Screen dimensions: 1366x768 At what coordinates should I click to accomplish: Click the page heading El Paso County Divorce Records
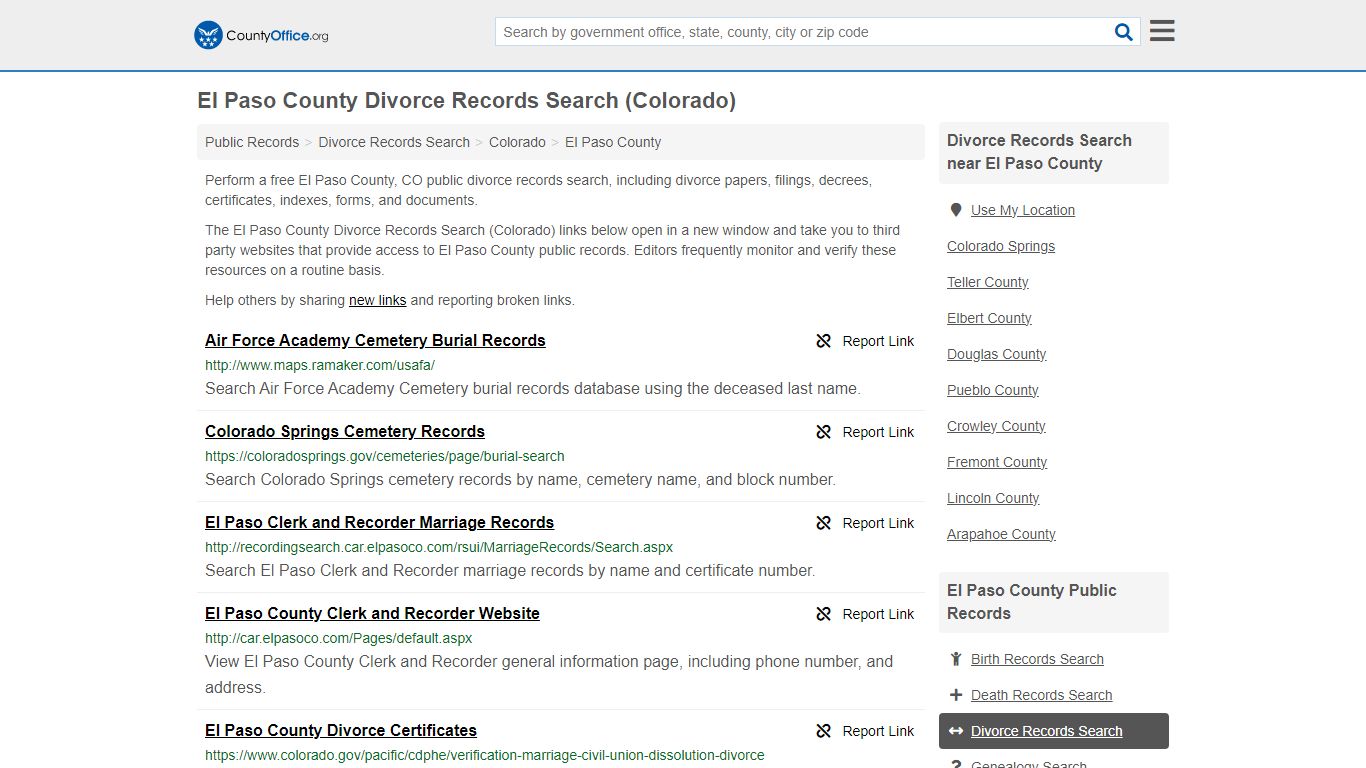click(467, 101)
